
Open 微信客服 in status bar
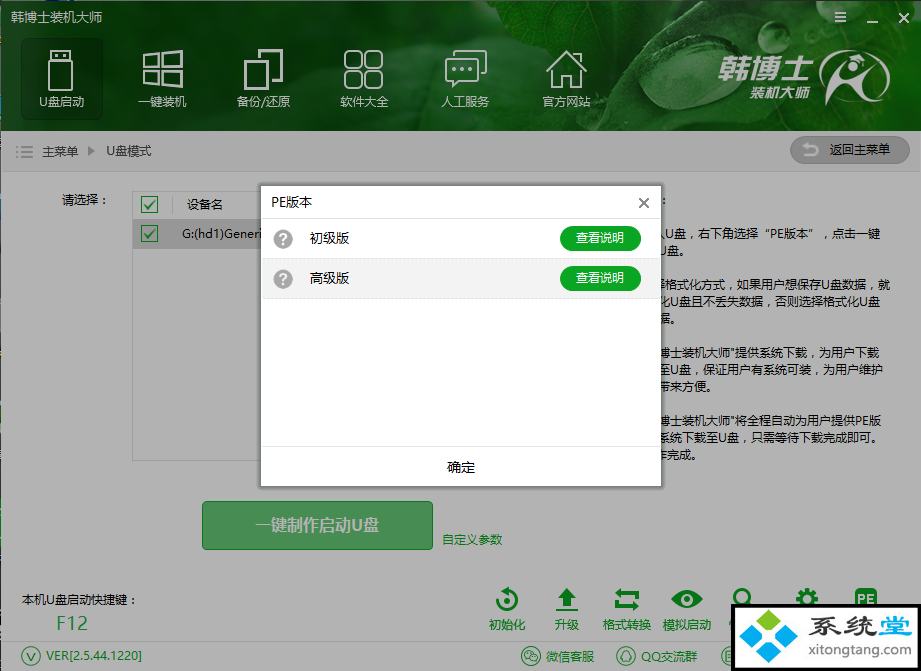pyautogui.click(x=557, y=656)
